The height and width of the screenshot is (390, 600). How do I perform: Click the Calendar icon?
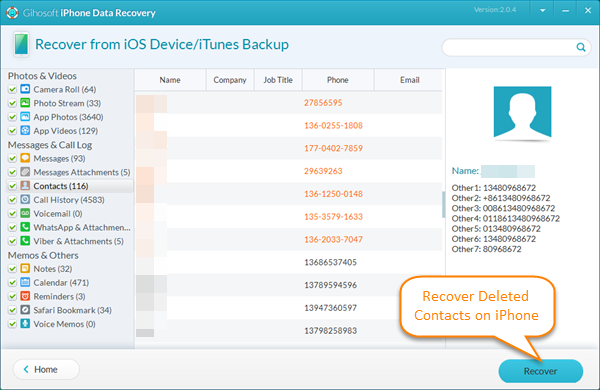25,282
